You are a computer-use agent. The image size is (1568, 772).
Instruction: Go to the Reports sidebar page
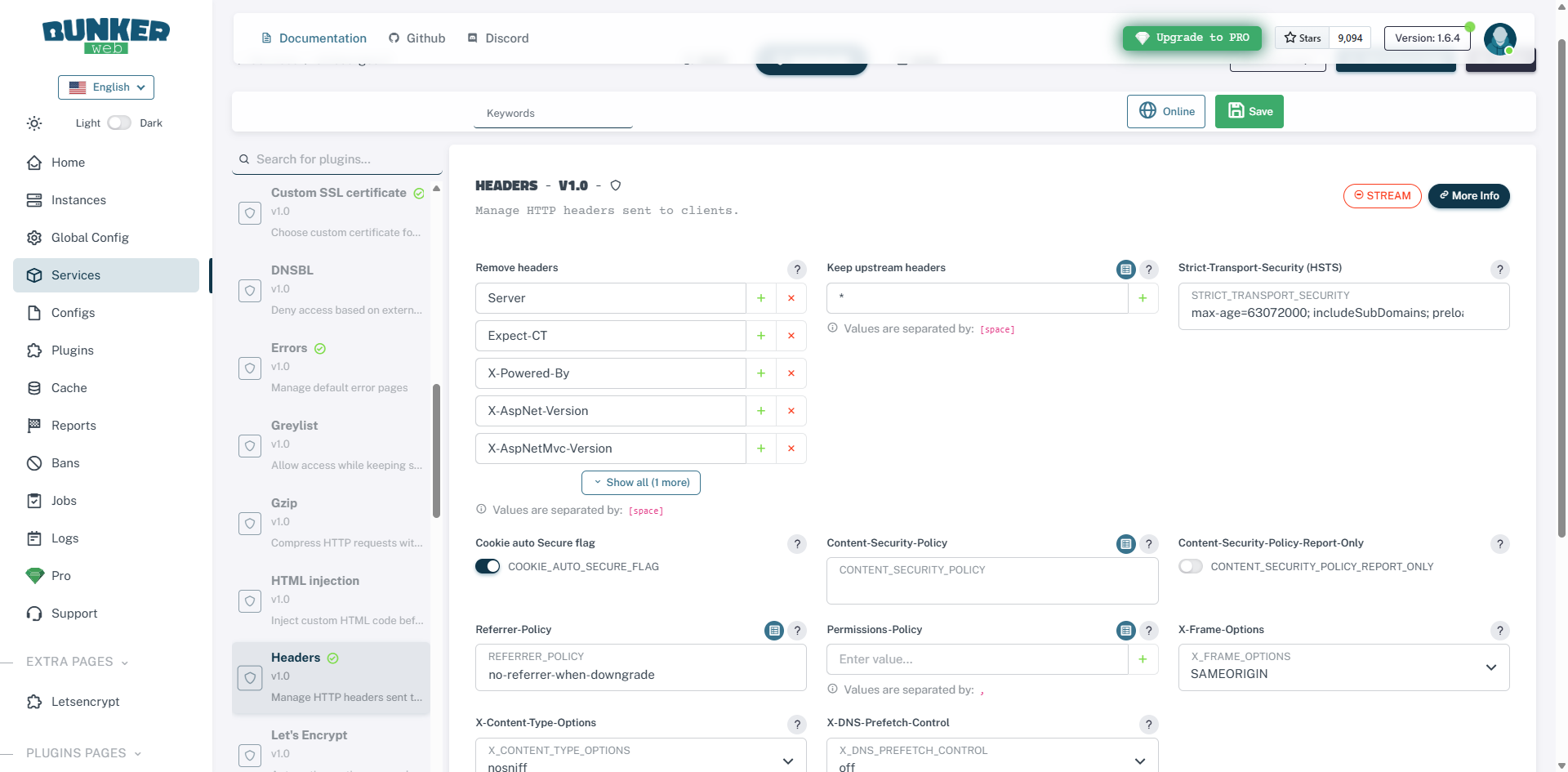click(73, 426)
